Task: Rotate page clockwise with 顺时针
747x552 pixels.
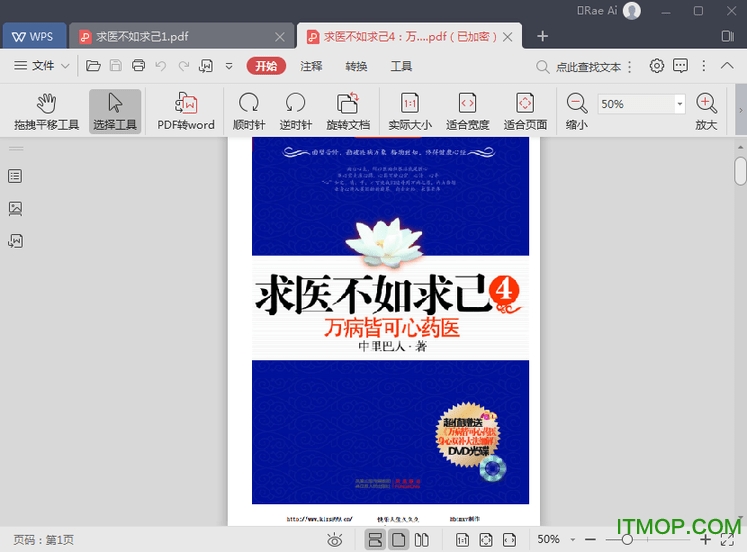Action: (x=249, y=111)
